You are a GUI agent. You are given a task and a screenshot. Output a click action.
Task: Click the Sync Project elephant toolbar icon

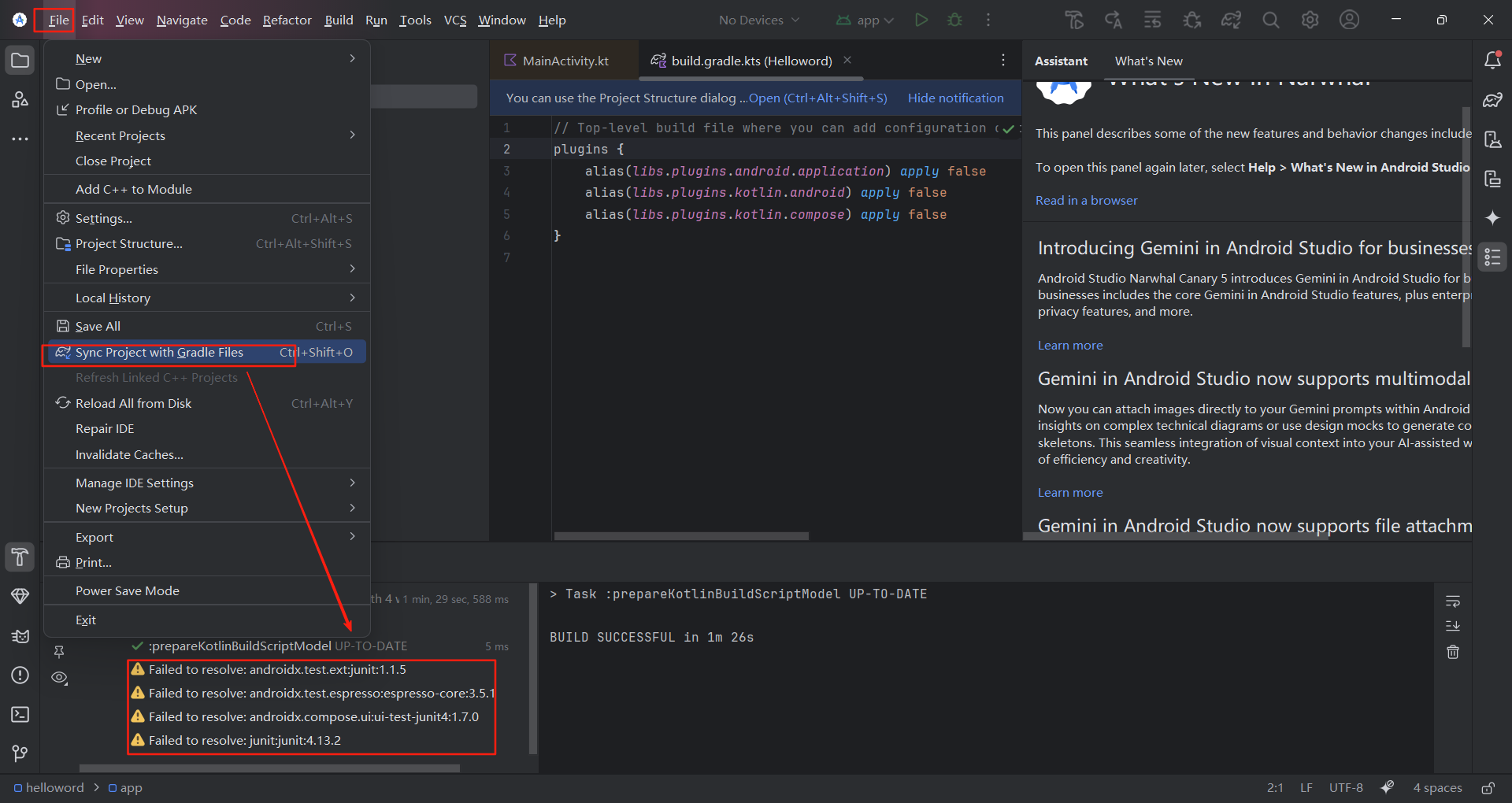tap(1231, 20)
